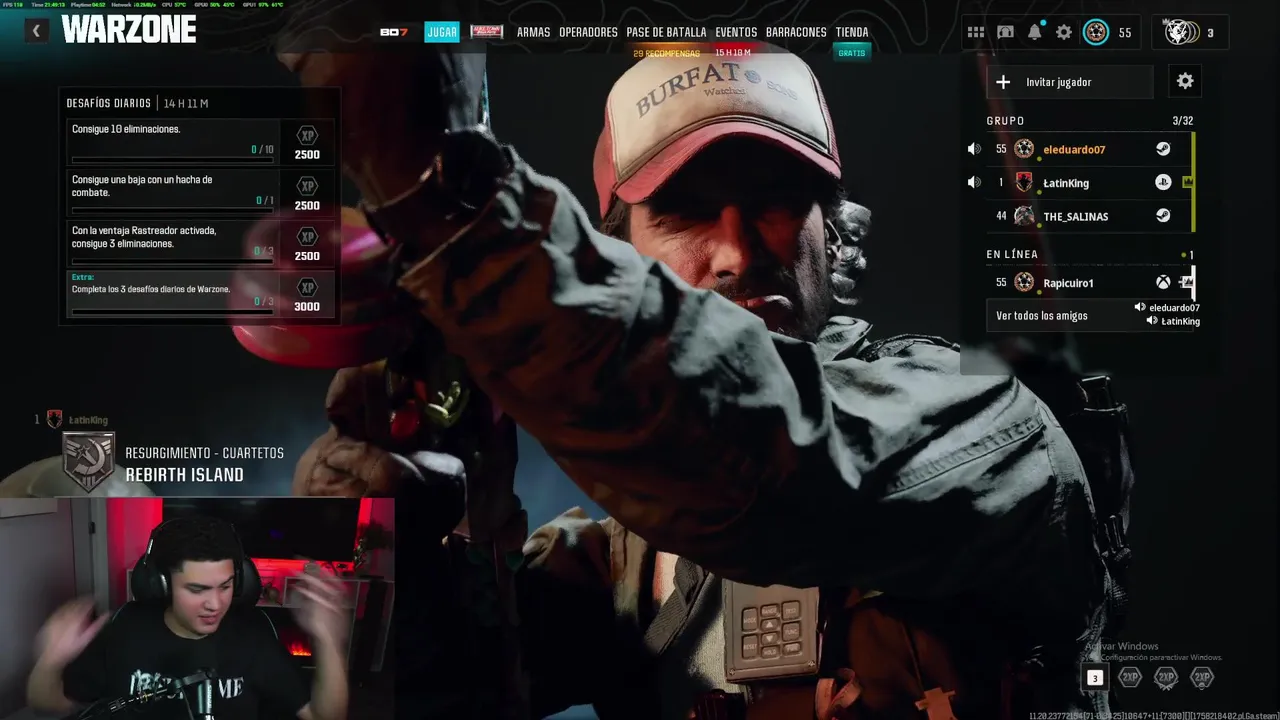Viewport: 1280px width, 720px height.
Task: Select player ŁatinKing in group
Action: click(1089, 182)
